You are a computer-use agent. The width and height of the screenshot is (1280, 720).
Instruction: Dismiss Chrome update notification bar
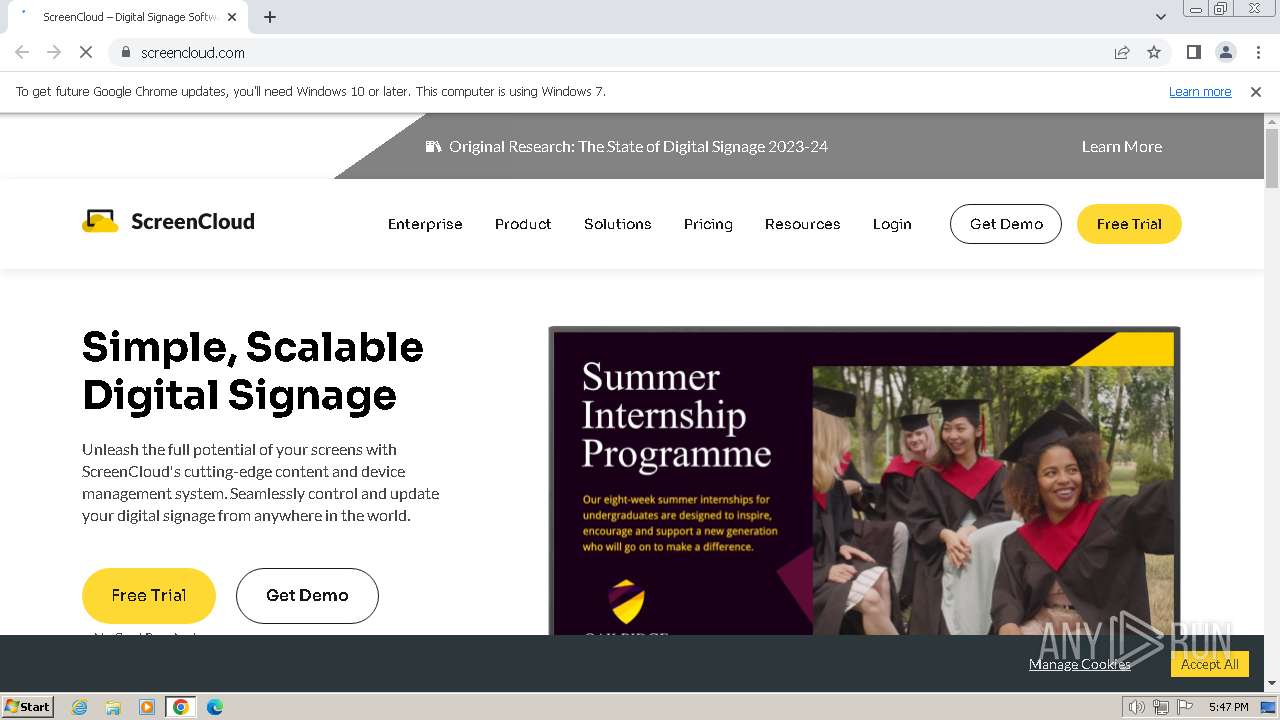[x=1256, y=91]
